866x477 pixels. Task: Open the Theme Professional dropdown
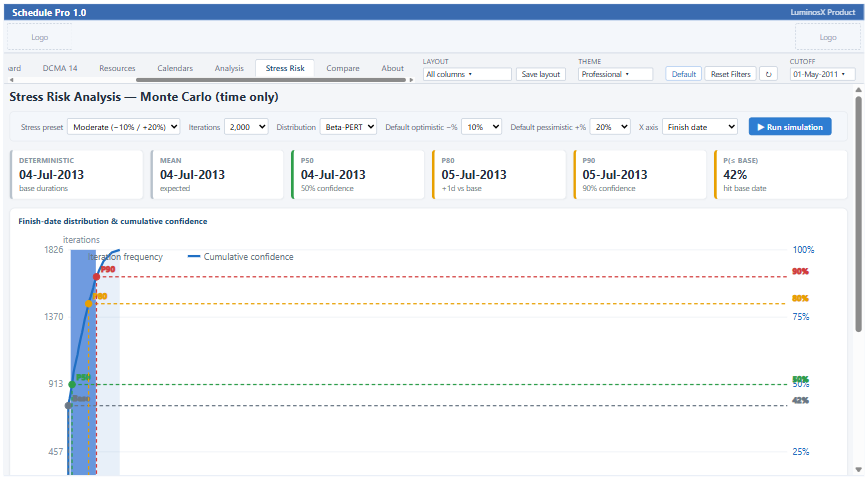615,74
